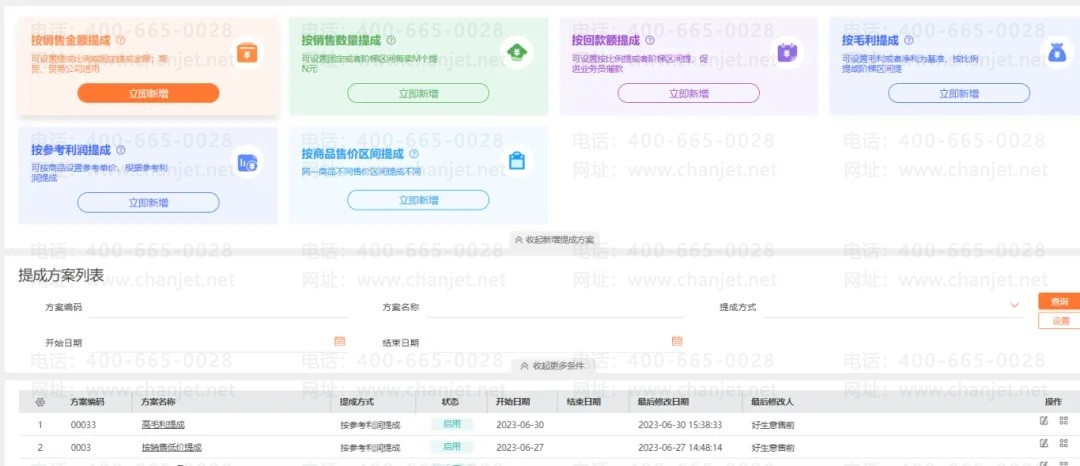
Task: Click the 按毛利提成 money bag icon
Action: (x=1056, y=52)
